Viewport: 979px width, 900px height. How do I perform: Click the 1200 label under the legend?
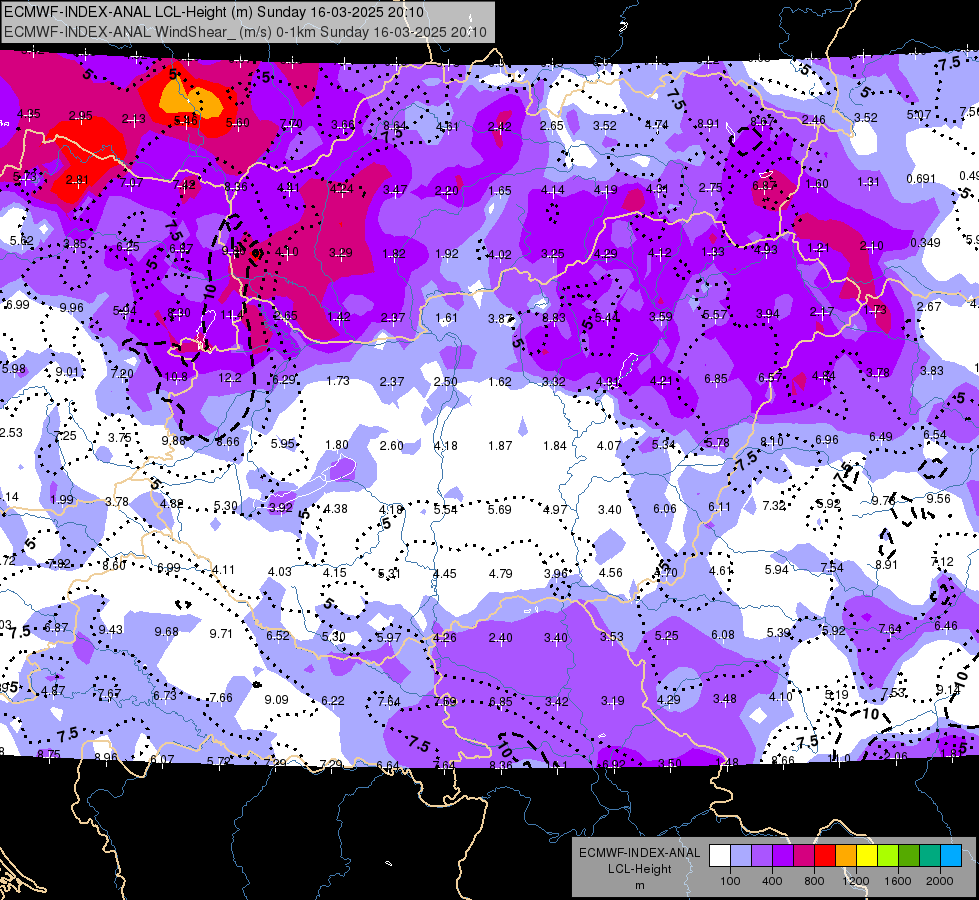point(855,881)
